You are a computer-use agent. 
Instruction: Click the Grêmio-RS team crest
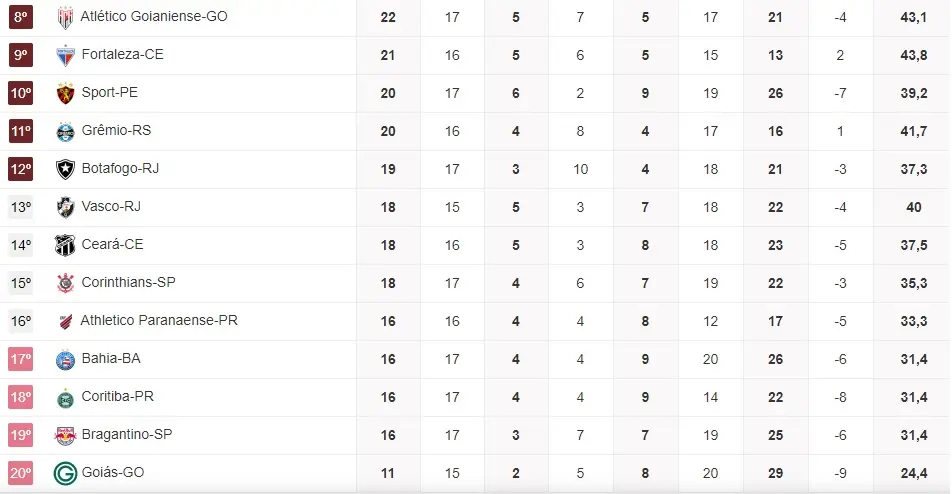coord(65,131)
